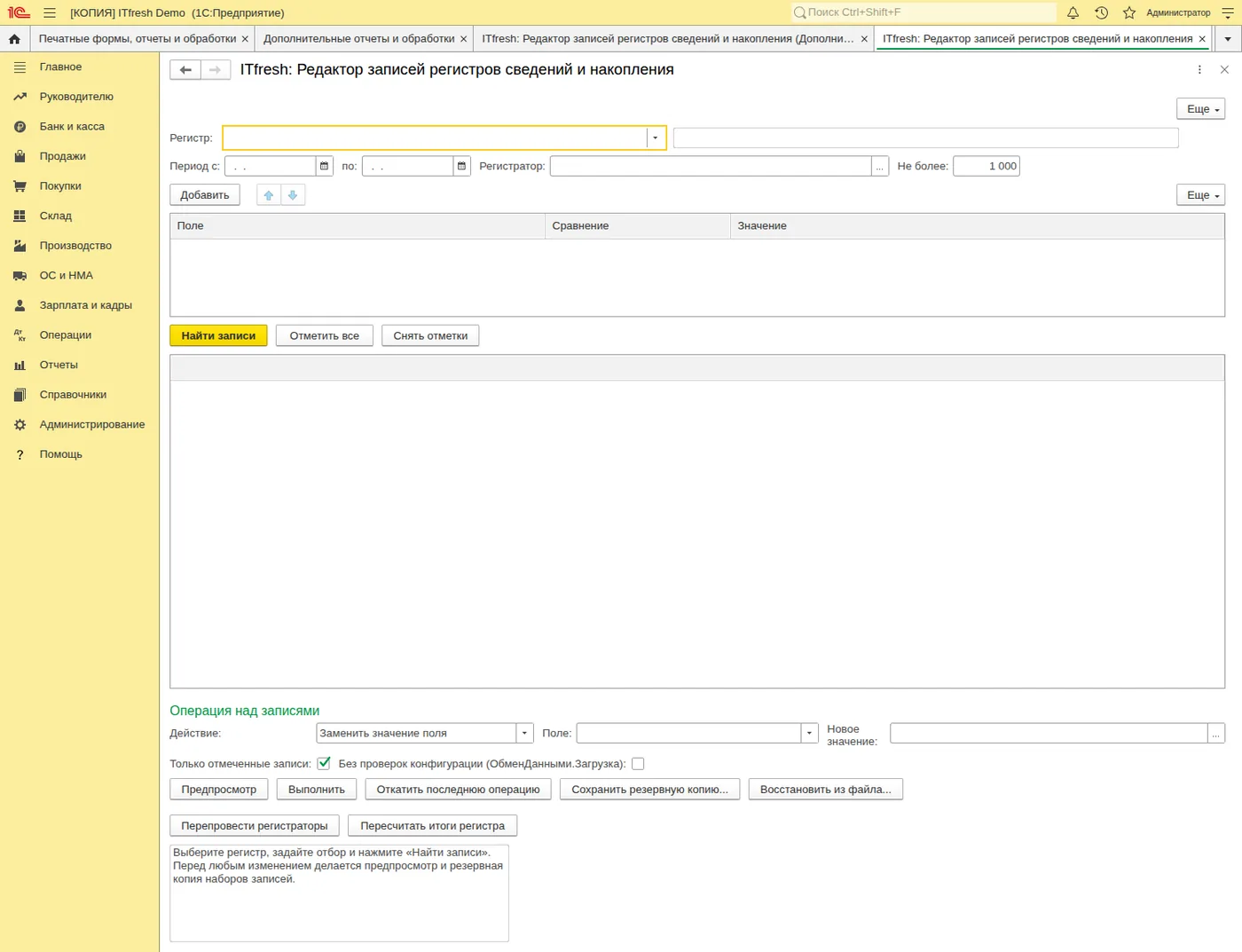This screenshot has height=952, width=1242.
Task: Enable 'Без проверок конфигурации' checkbox
Action: (638, 763)
